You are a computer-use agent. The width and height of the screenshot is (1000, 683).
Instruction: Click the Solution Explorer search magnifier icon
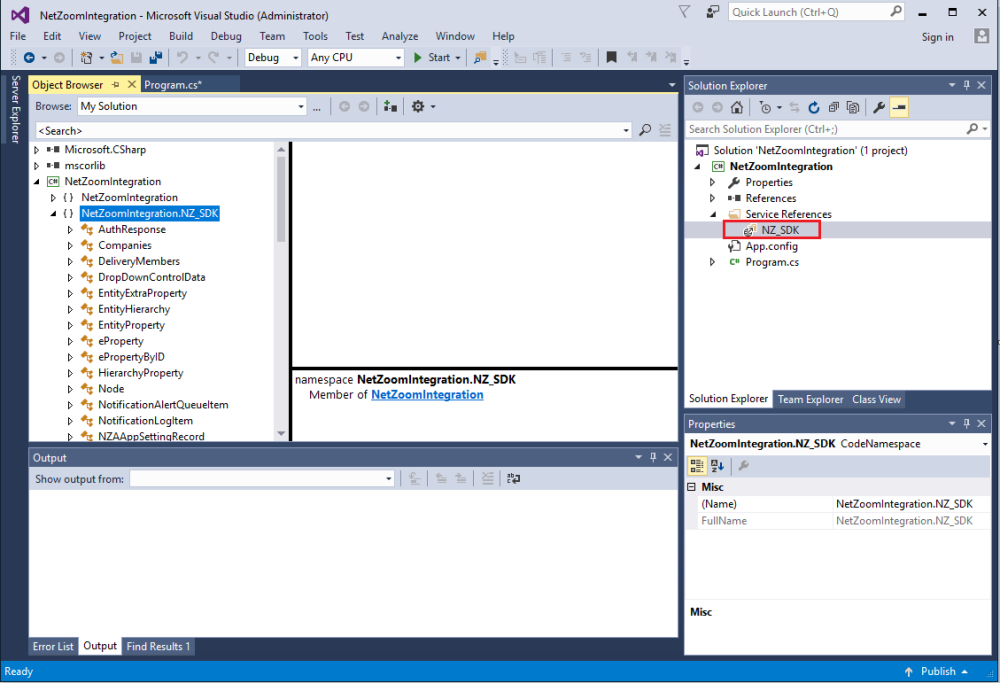[x=972, y=129]
